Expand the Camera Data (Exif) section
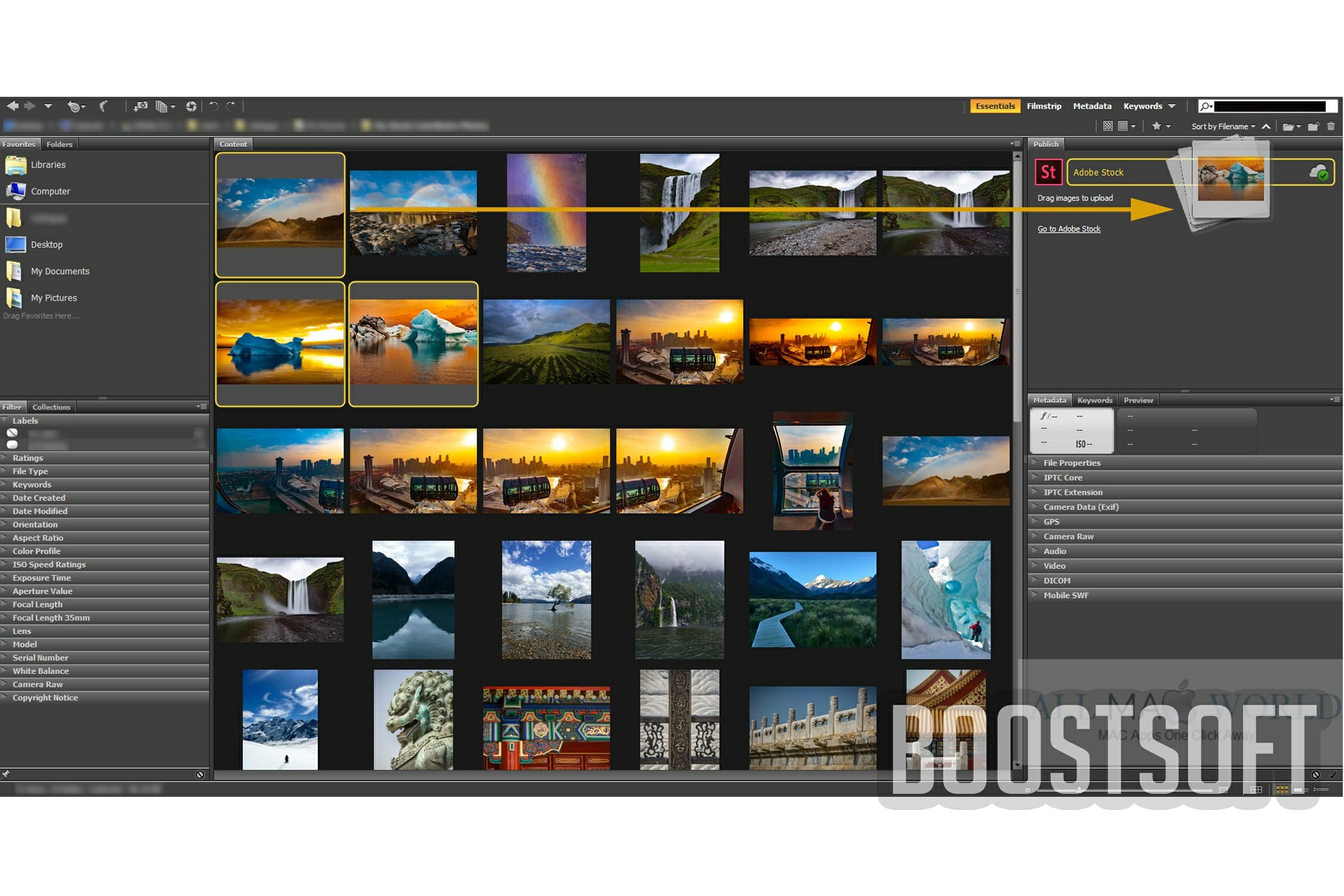This screenshot has width=1344, height=896. tap(1186, 507)
